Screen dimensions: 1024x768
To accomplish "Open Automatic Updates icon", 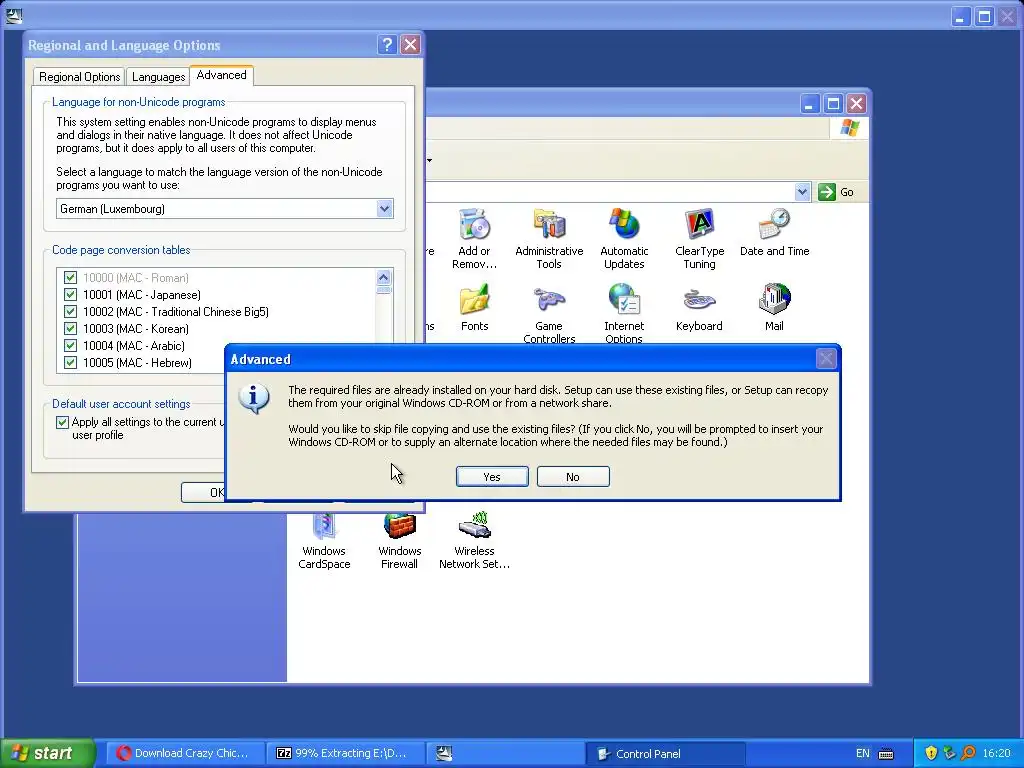I will coord(624,238).
